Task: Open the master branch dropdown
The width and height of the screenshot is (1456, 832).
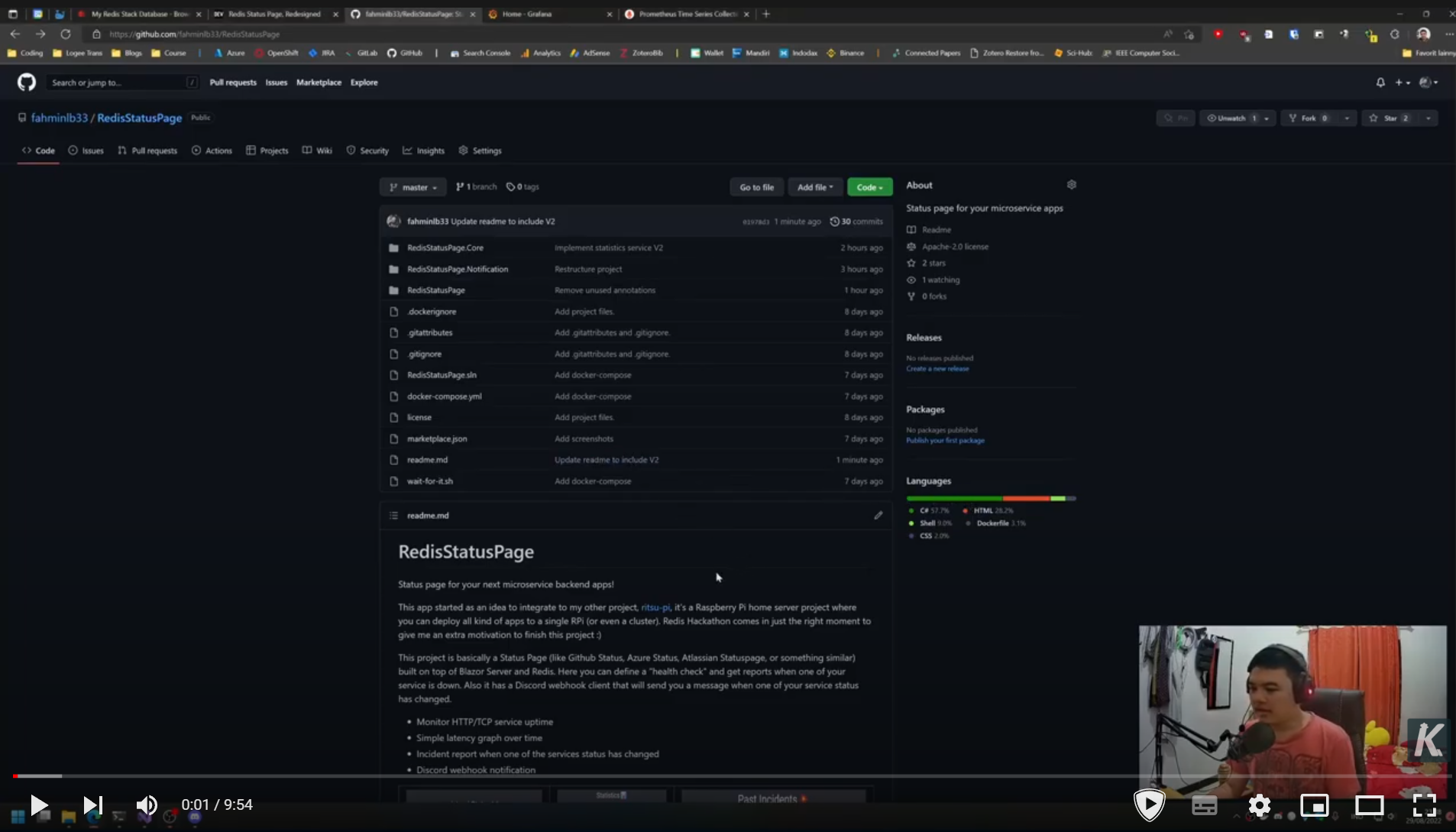Action: pyautogui.click(x=413, y=186)
